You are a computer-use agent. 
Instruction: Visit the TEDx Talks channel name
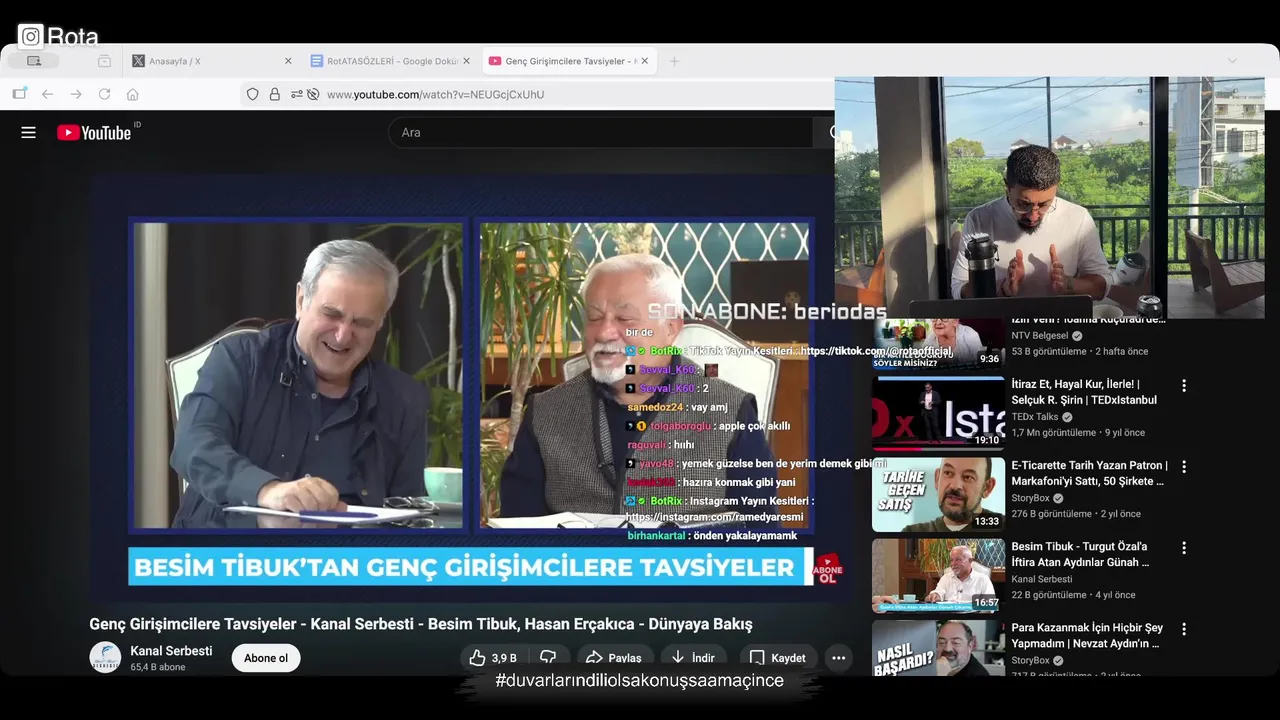pyautogui.click(x=1034, y=417)
